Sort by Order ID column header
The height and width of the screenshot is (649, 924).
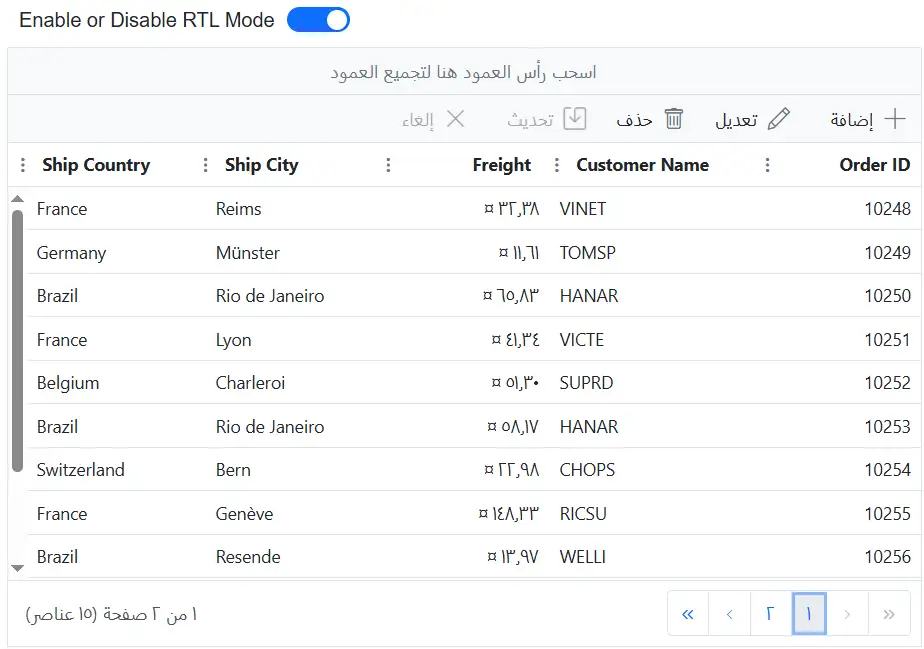tap(874, 166)
